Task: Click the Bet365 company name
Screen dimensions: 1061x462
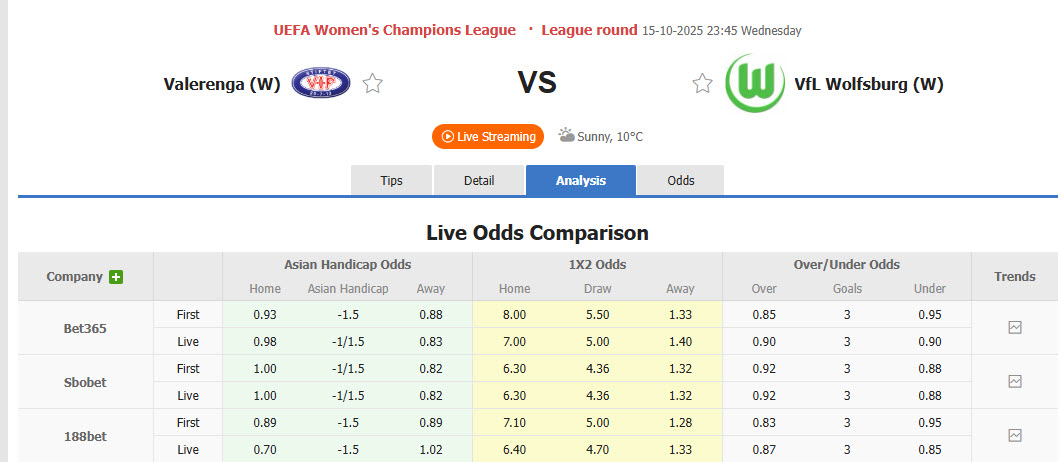Action: click(84, 327)
